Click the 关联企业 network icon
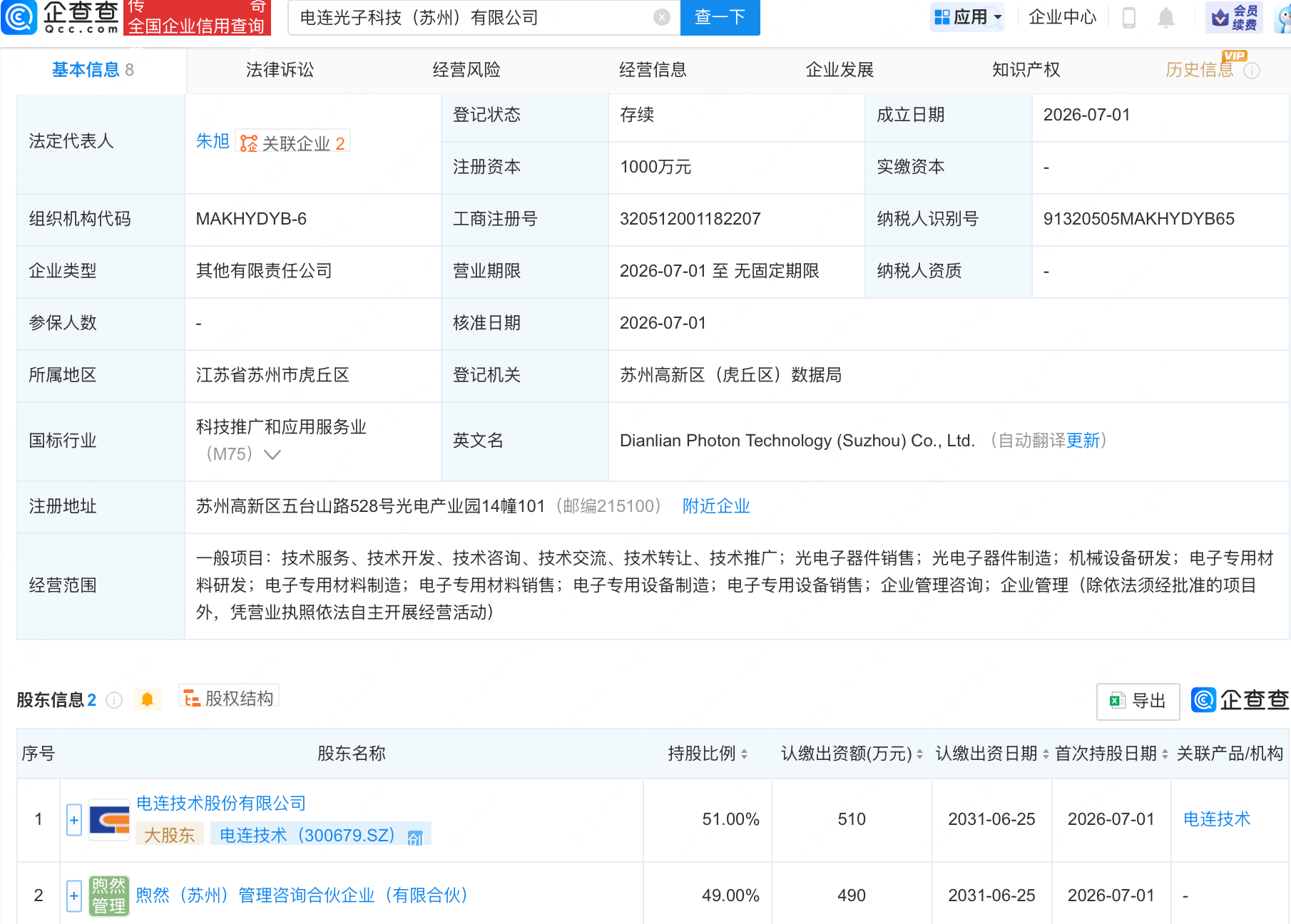Screen dimensions: 1291x924 pyautogui.click(x=249, y=143)
